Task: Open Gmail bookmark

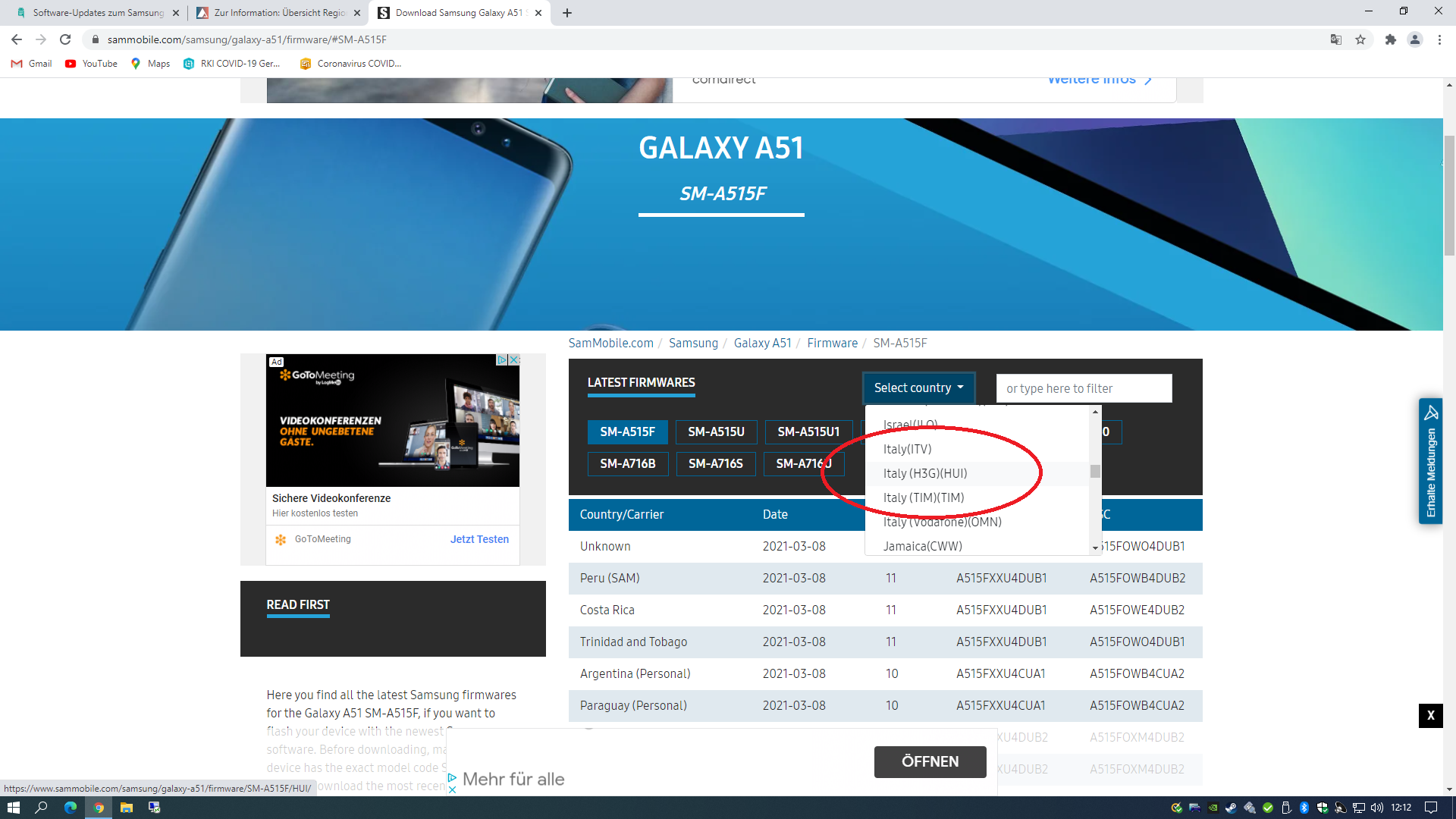Action: [31, 64]
